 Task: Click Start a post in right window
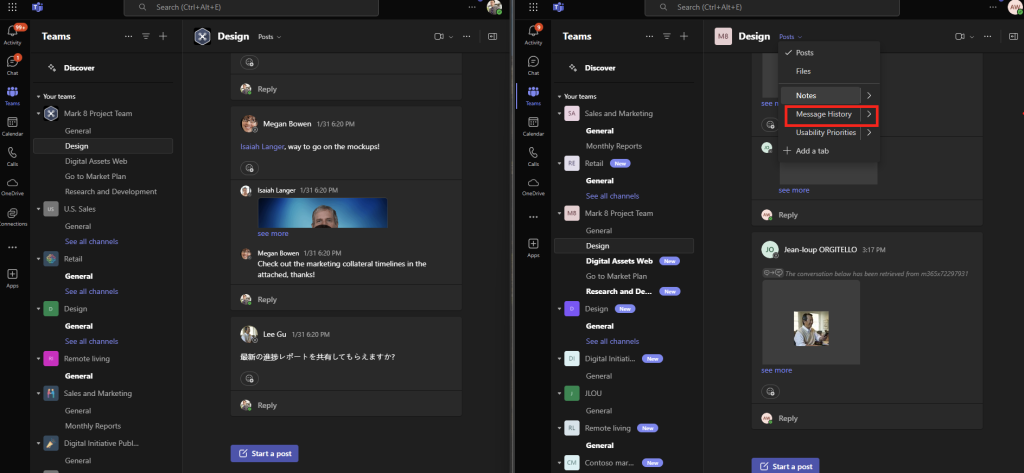coord(785,466)
